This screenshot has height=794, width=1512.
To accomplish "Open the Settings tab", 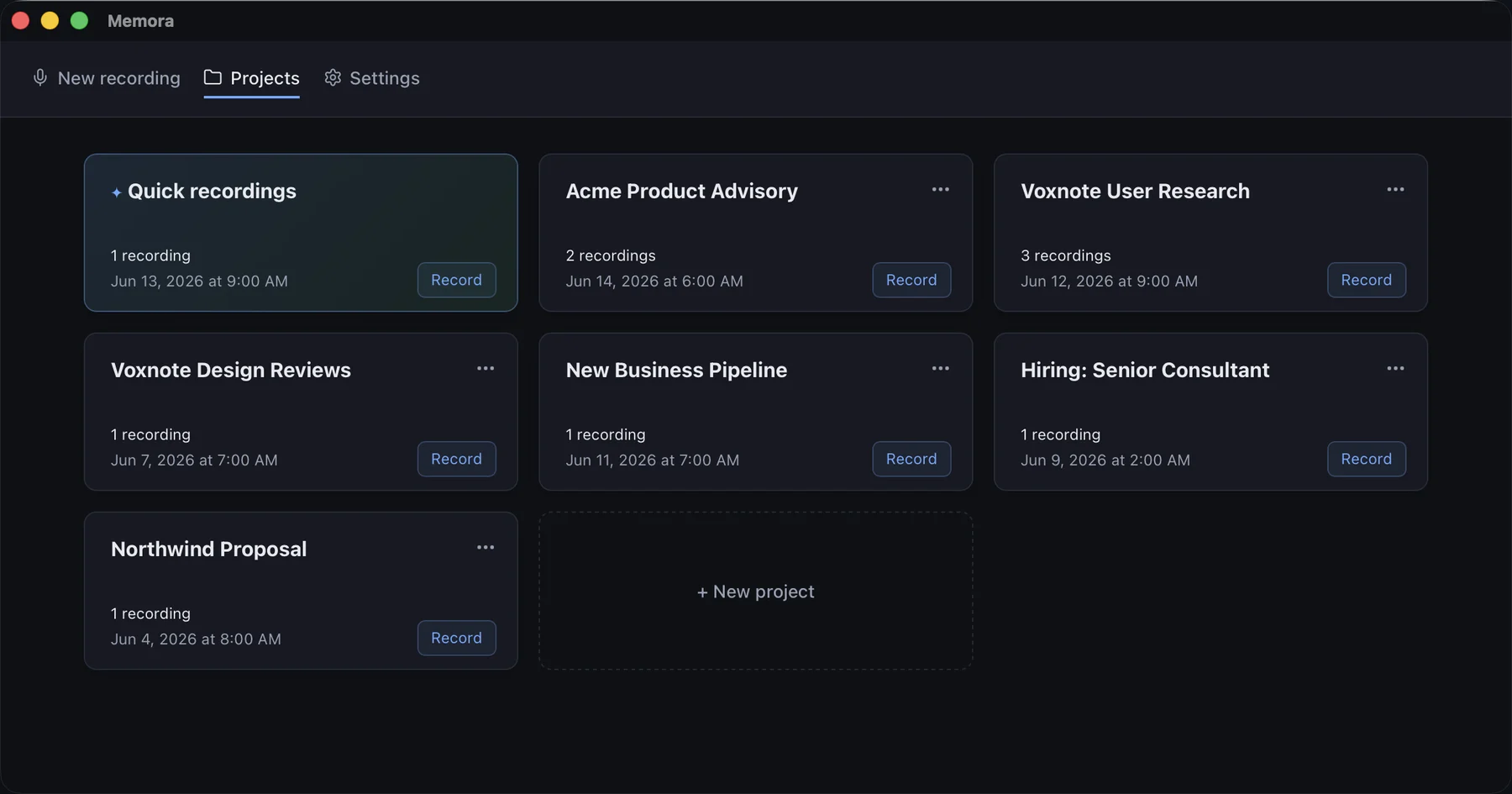I will pyautogui.click(x=372, y=78).
